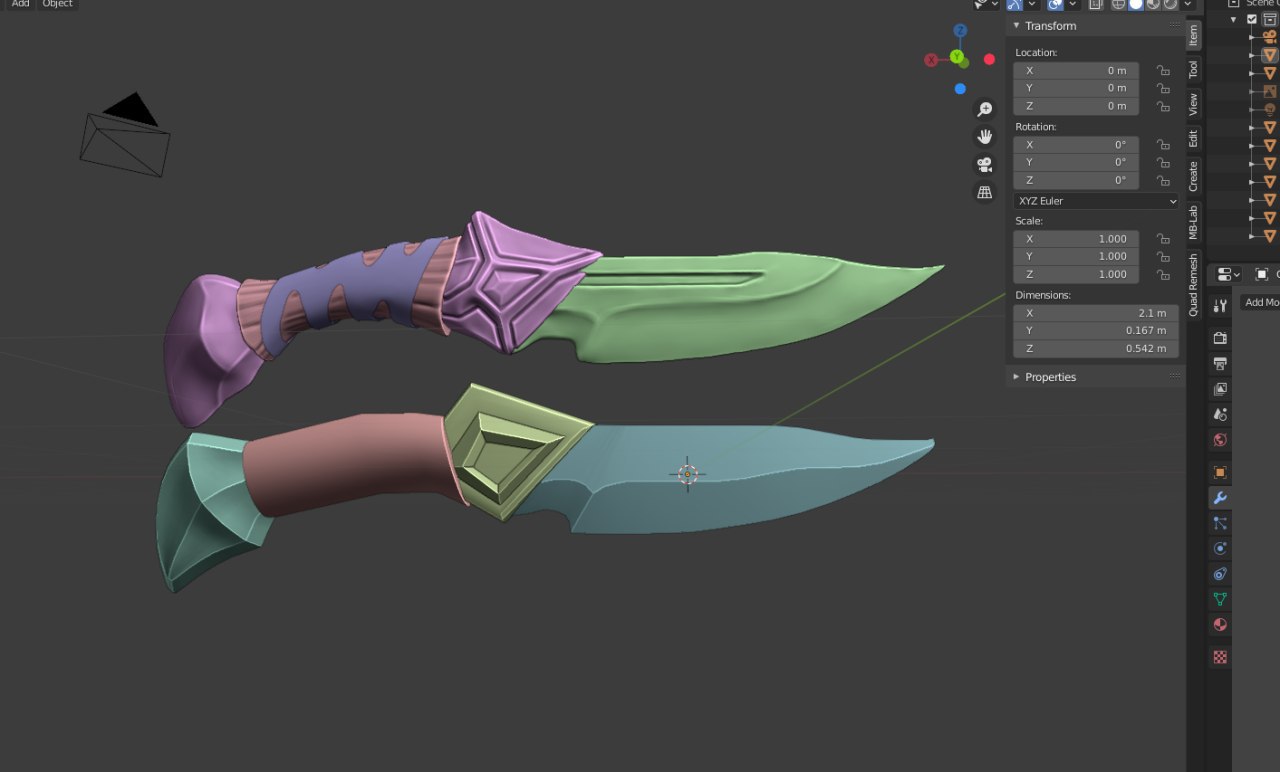Select the camera object in the viewport

tap(125, 137)
